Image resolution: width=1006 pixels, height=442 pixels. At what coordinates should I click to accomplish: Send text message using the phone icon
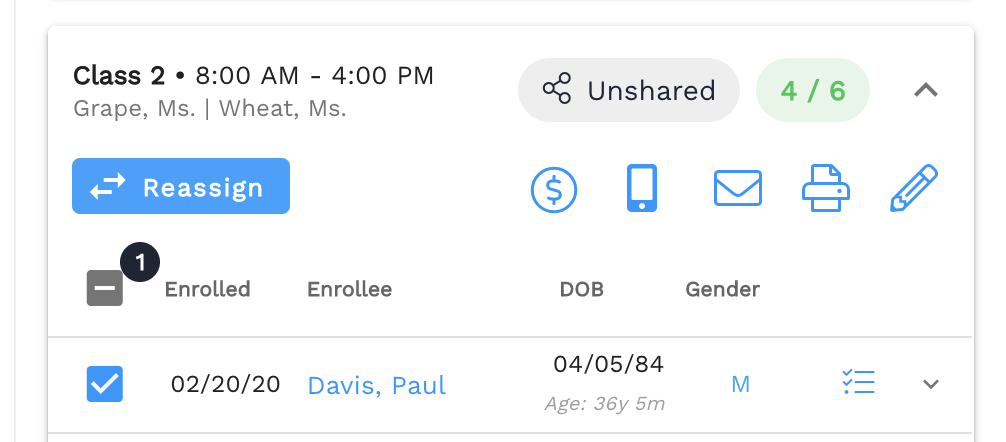(642, 188)
